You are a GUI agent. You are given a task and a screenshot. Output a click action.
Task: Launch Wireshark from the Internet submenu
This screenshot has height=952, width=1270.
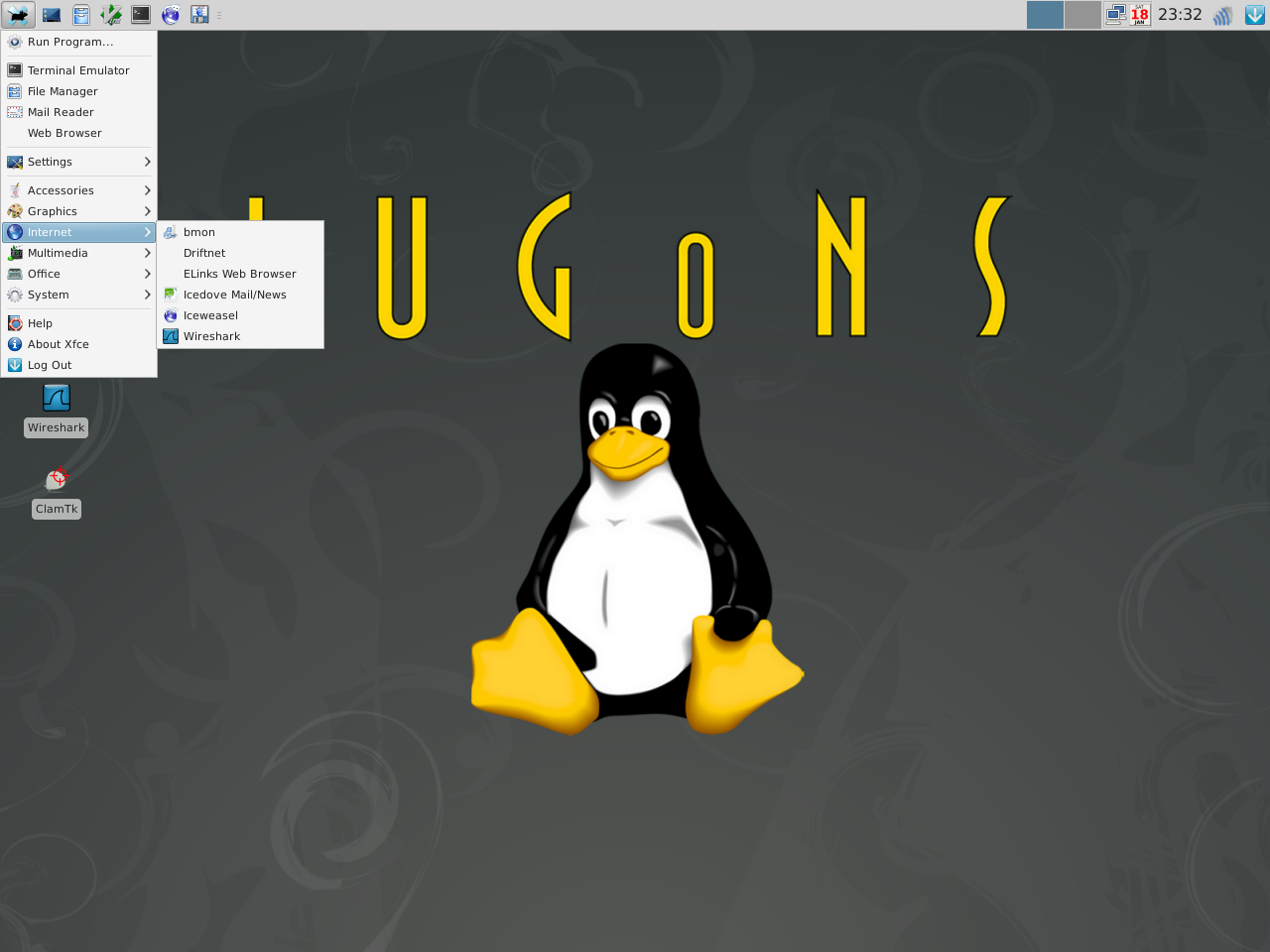240,336
